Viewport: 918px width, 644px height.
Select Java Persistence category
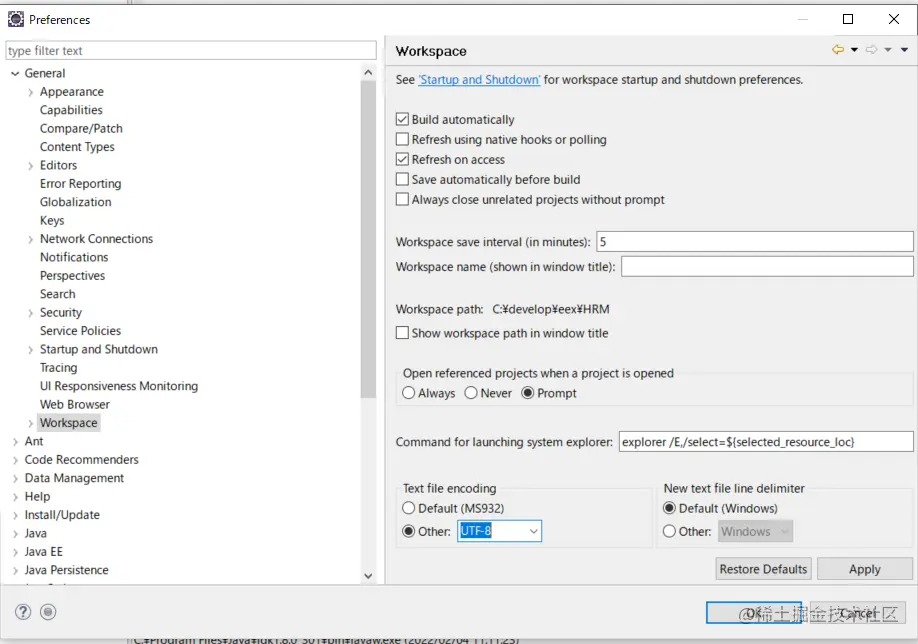click(66, 570)
